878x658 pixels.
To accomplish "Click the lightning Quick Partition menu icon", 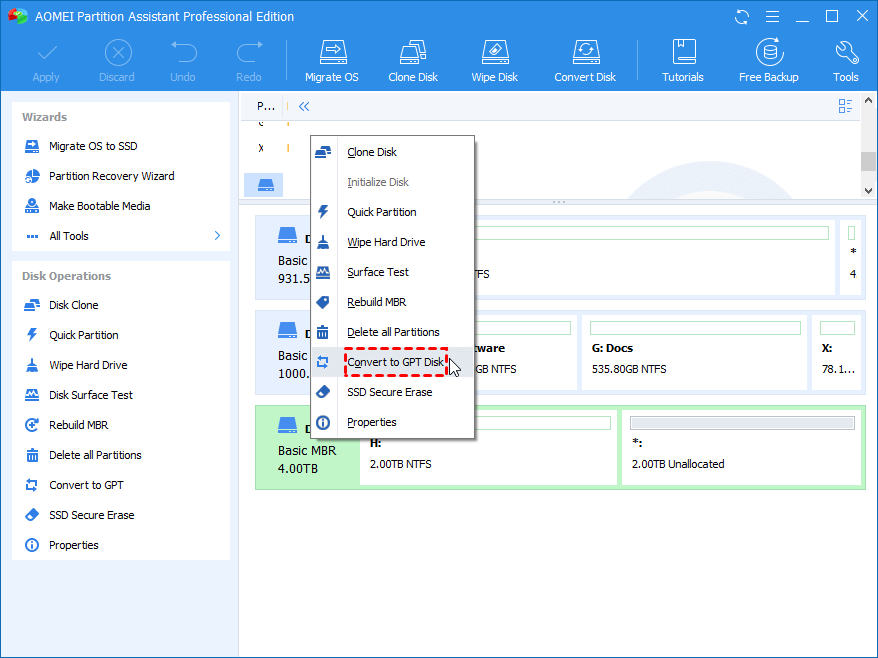I will (x=323, y=212).
